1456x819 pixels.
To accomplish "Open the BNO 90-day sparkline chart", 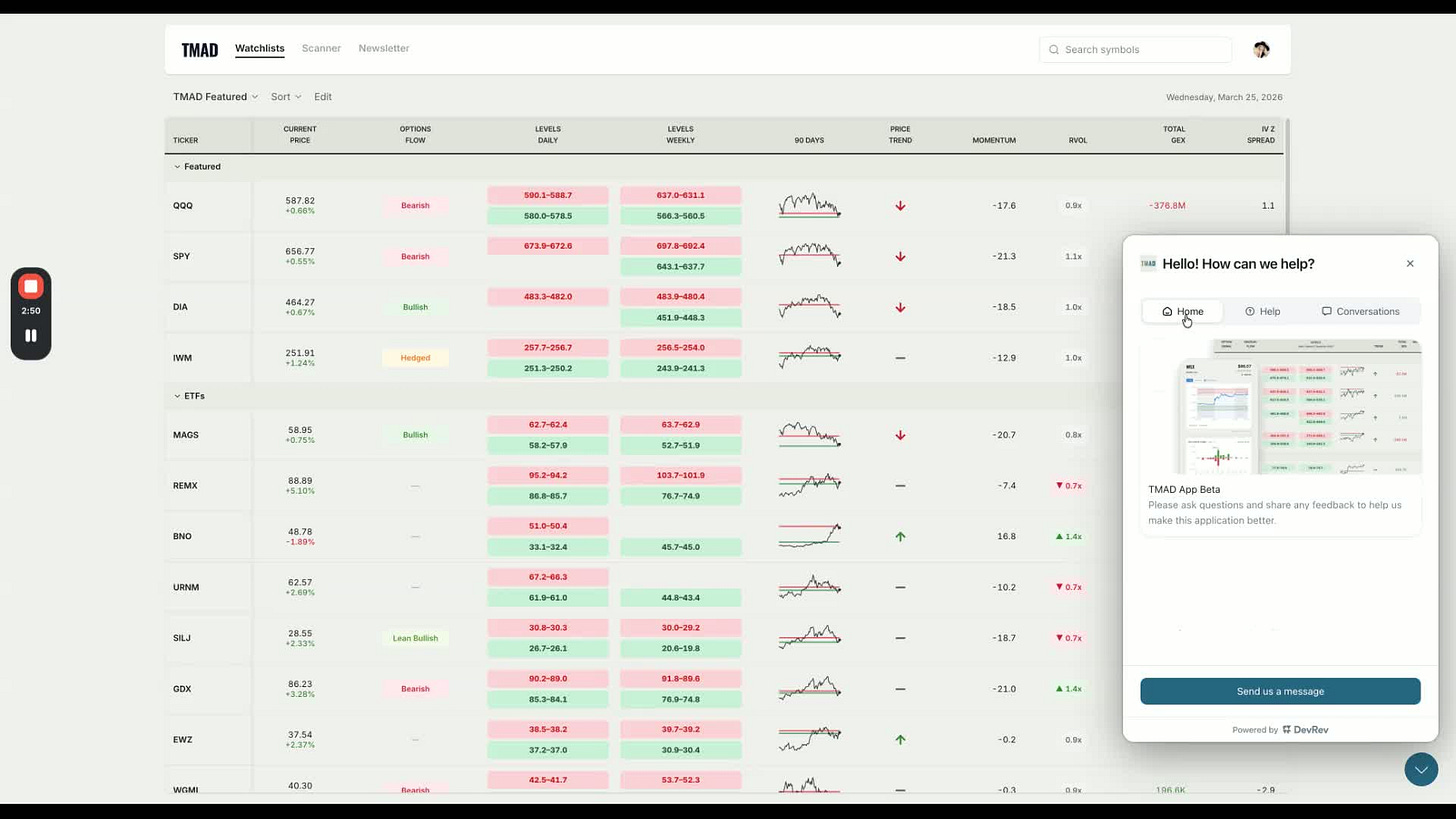I will pyautogui.click(x=809, y=536).
